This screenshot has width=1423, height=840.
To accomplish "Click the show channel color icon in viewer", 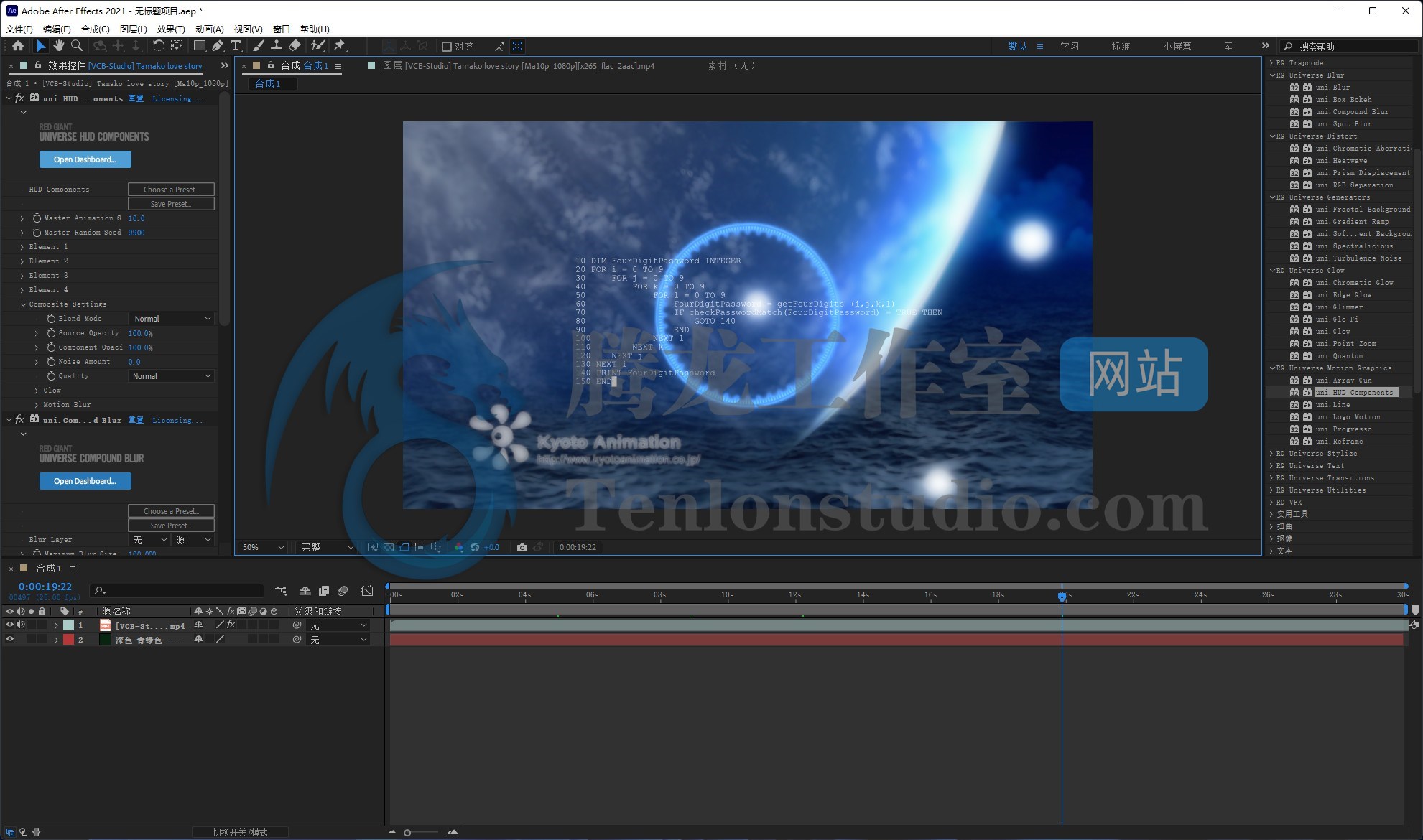I will pos(459,547).
